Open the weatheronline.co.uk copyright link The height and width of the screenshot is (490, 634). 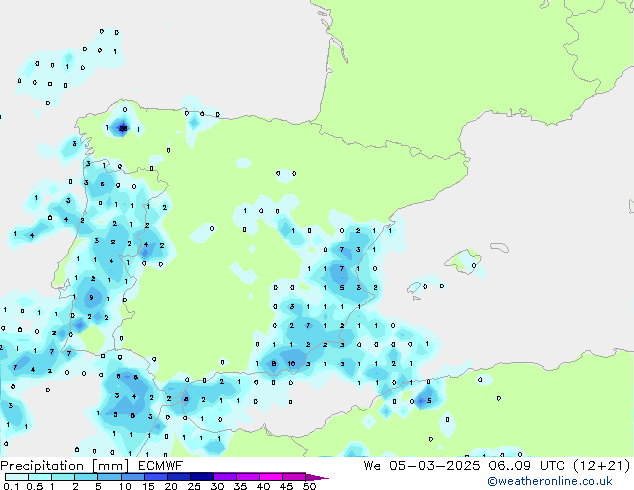[550, 481]
